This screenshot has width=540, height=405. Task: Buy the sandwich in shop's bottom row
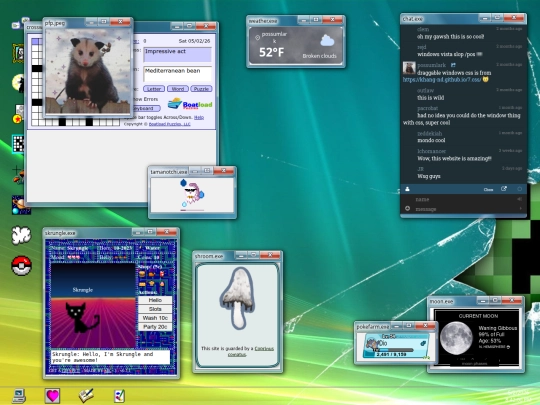[x=142, y=284]
